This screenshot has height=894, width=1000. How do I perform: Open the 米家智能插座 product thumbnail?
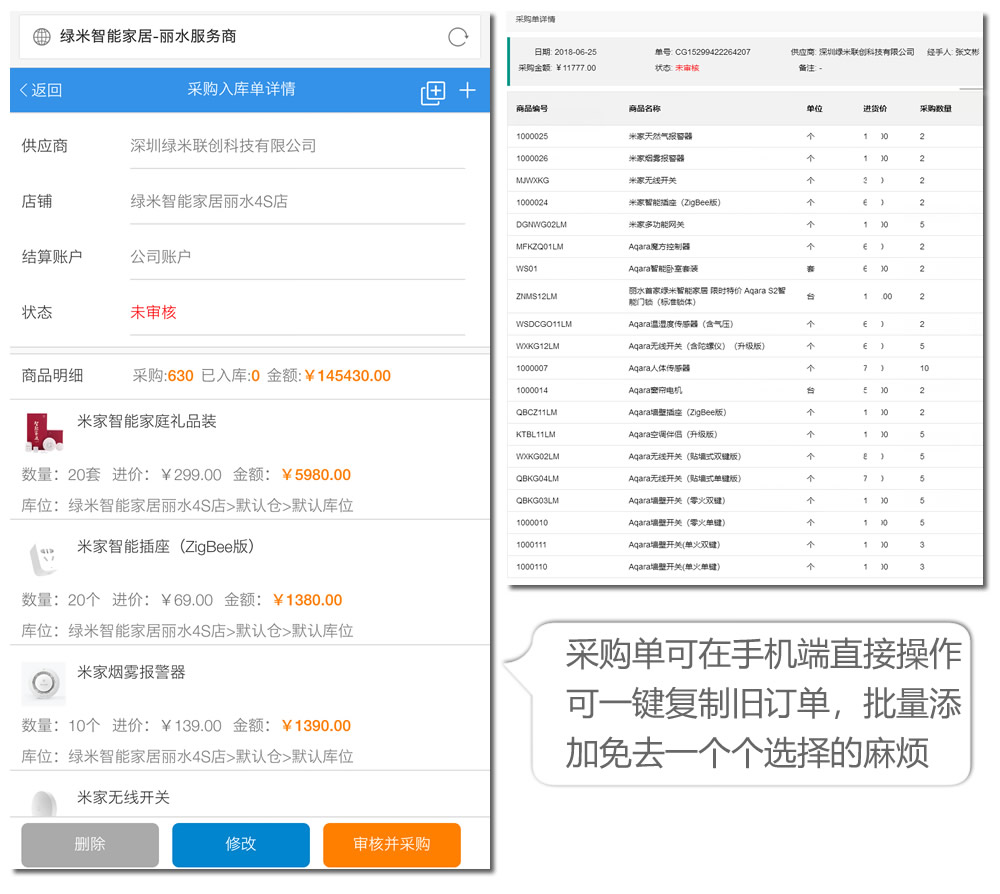(43, 557)
